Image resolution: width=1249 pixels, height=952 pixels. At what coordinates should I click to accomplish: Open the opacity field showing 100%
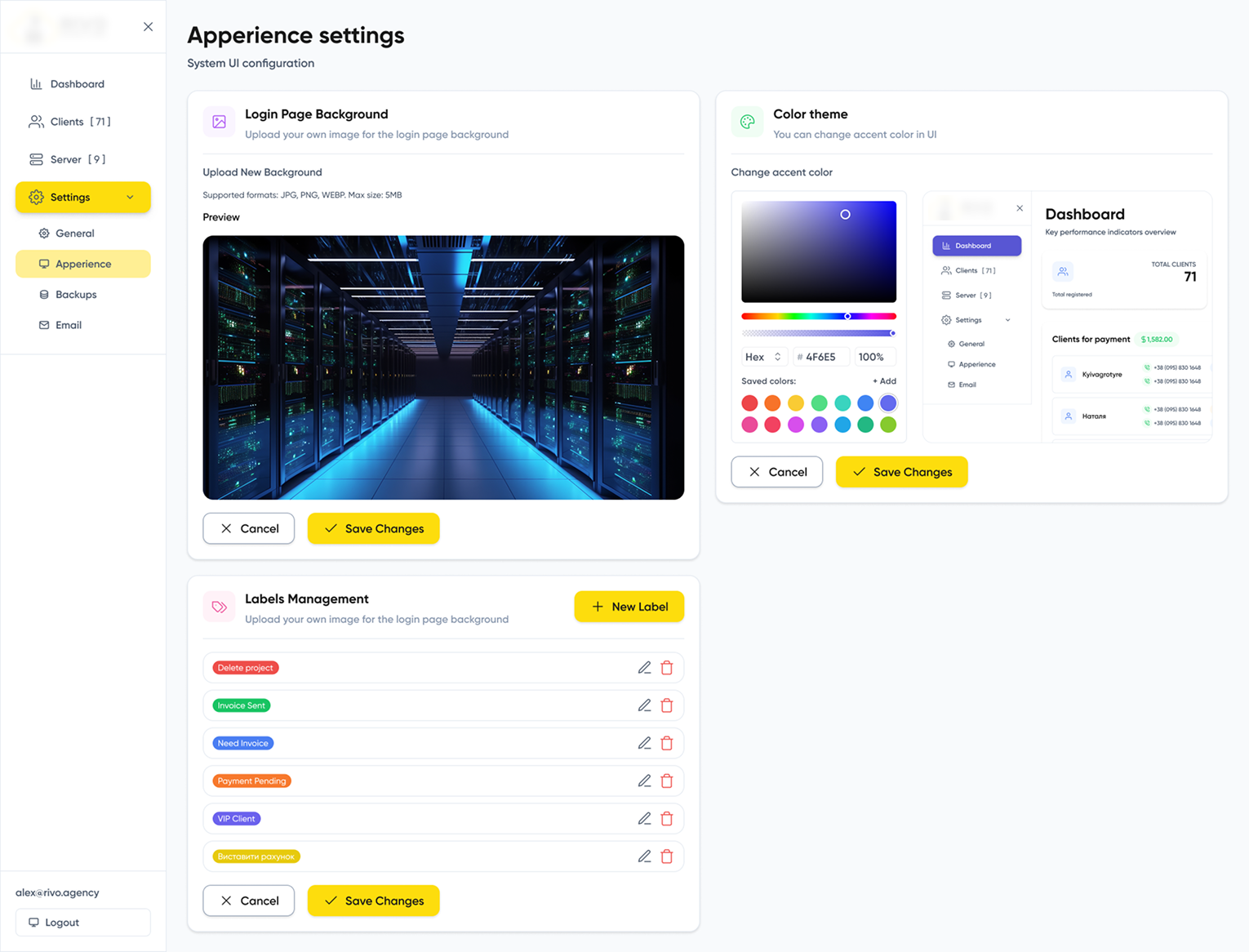873,357
